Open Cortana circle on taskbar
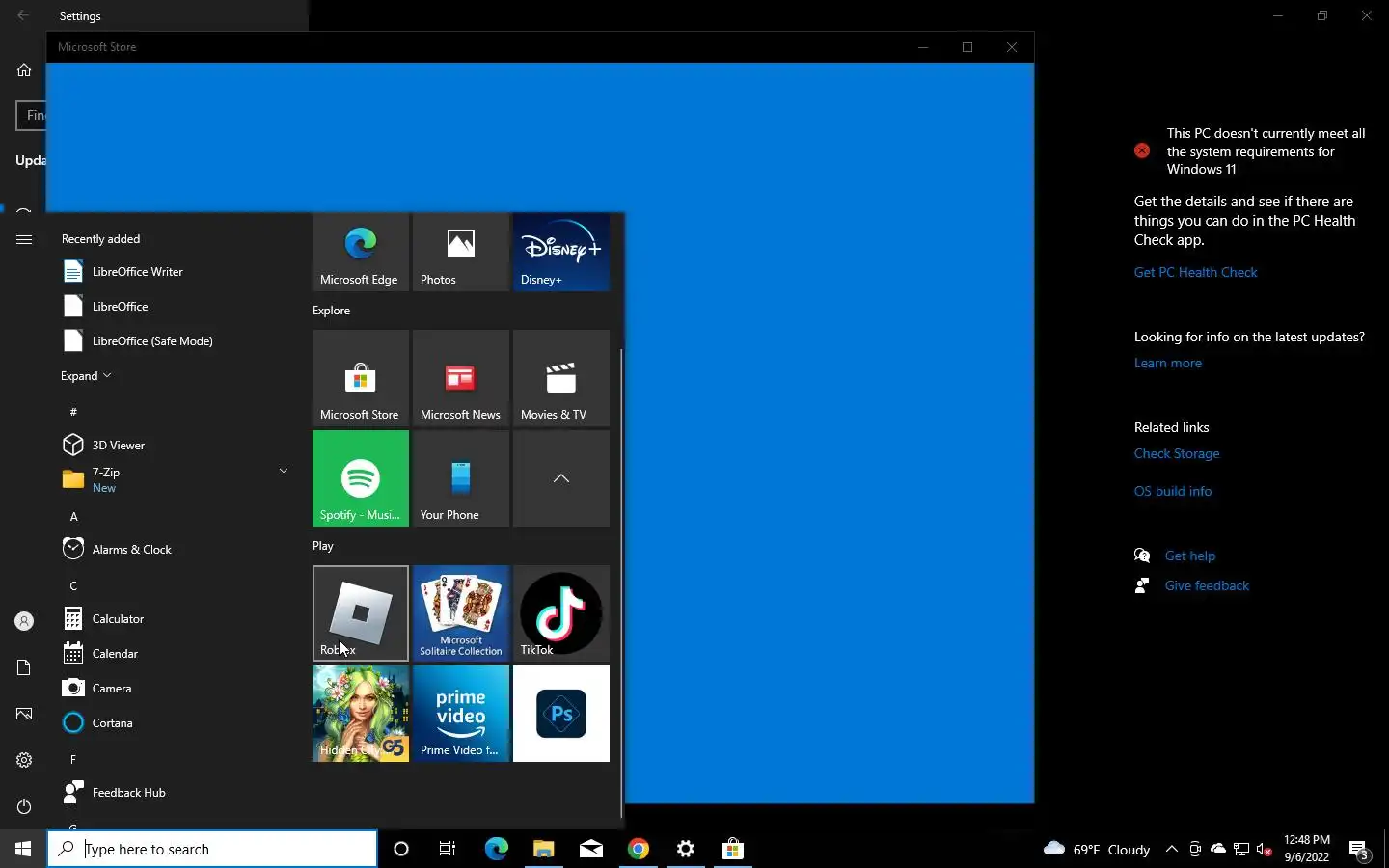The width and height of the screenshot is (1389, 868). click(x=401, y=849)
